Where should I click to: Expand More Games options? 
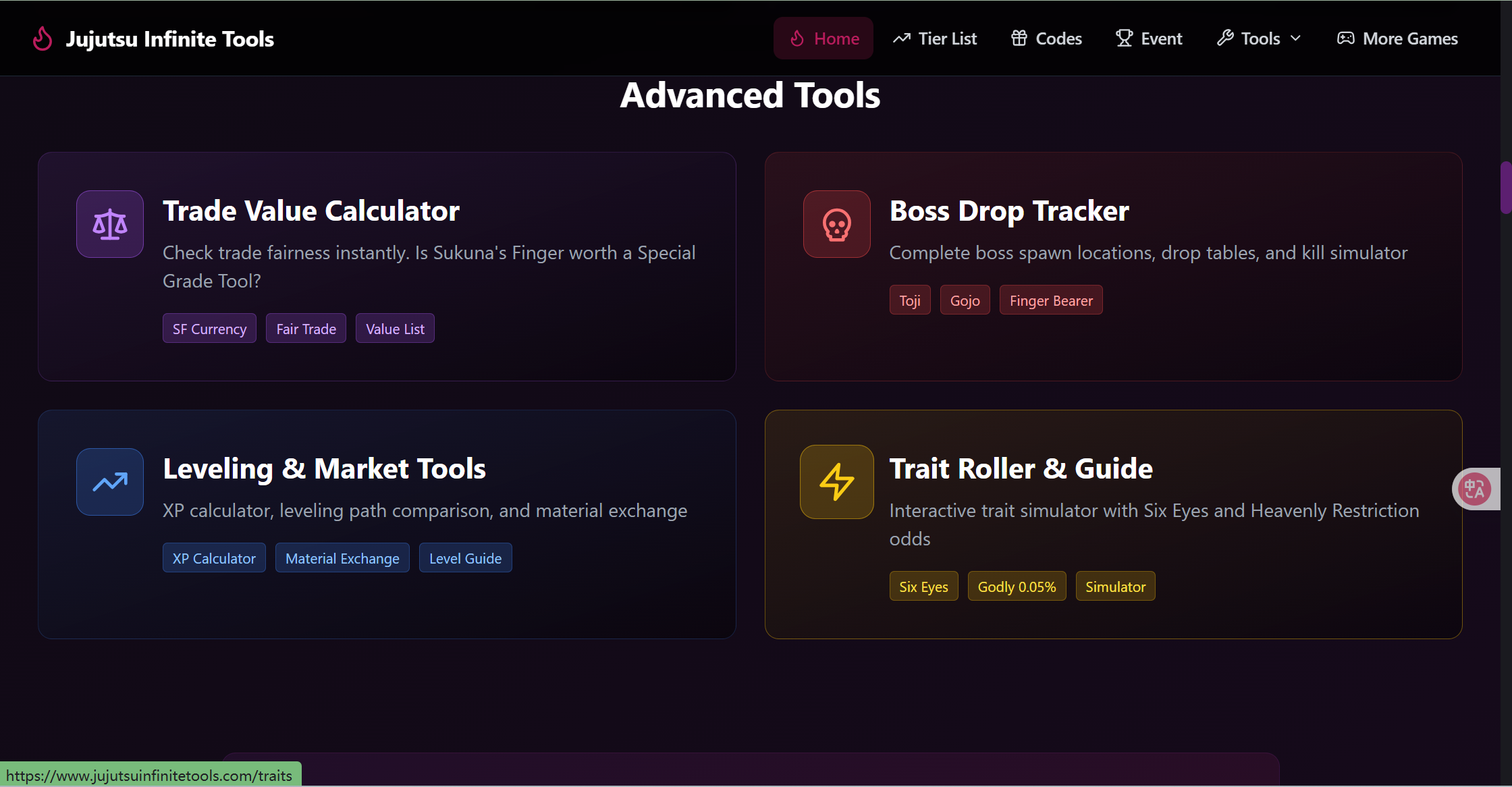click(1409, 38)
